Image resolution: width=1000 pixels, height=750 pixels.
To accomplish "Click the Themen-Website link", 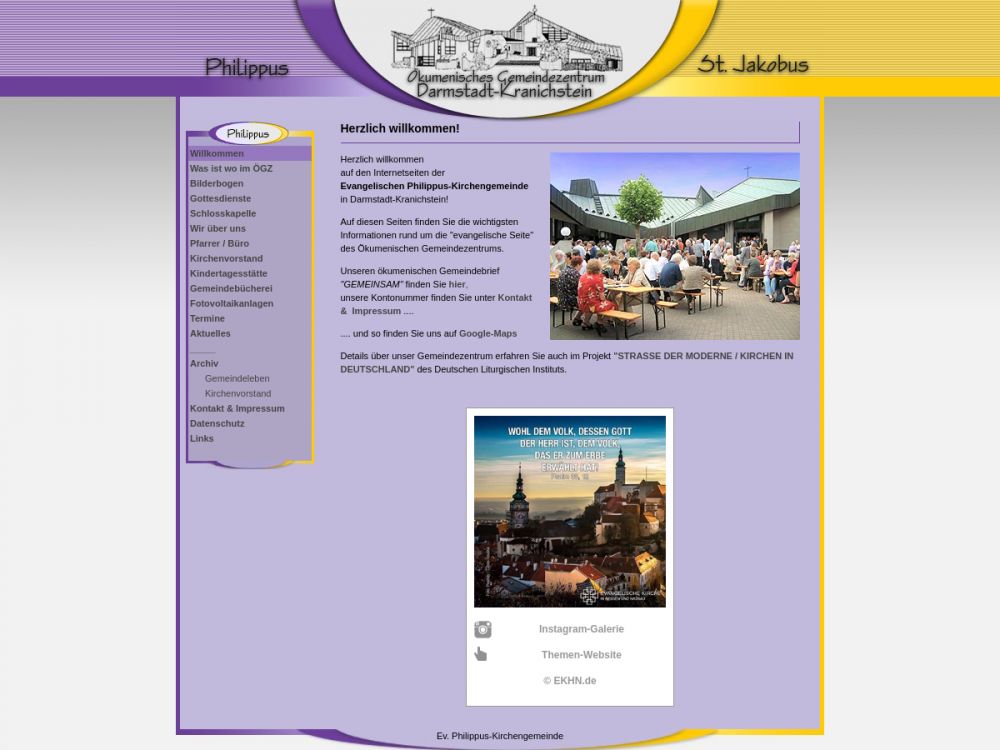I will [x=581, y=655].
